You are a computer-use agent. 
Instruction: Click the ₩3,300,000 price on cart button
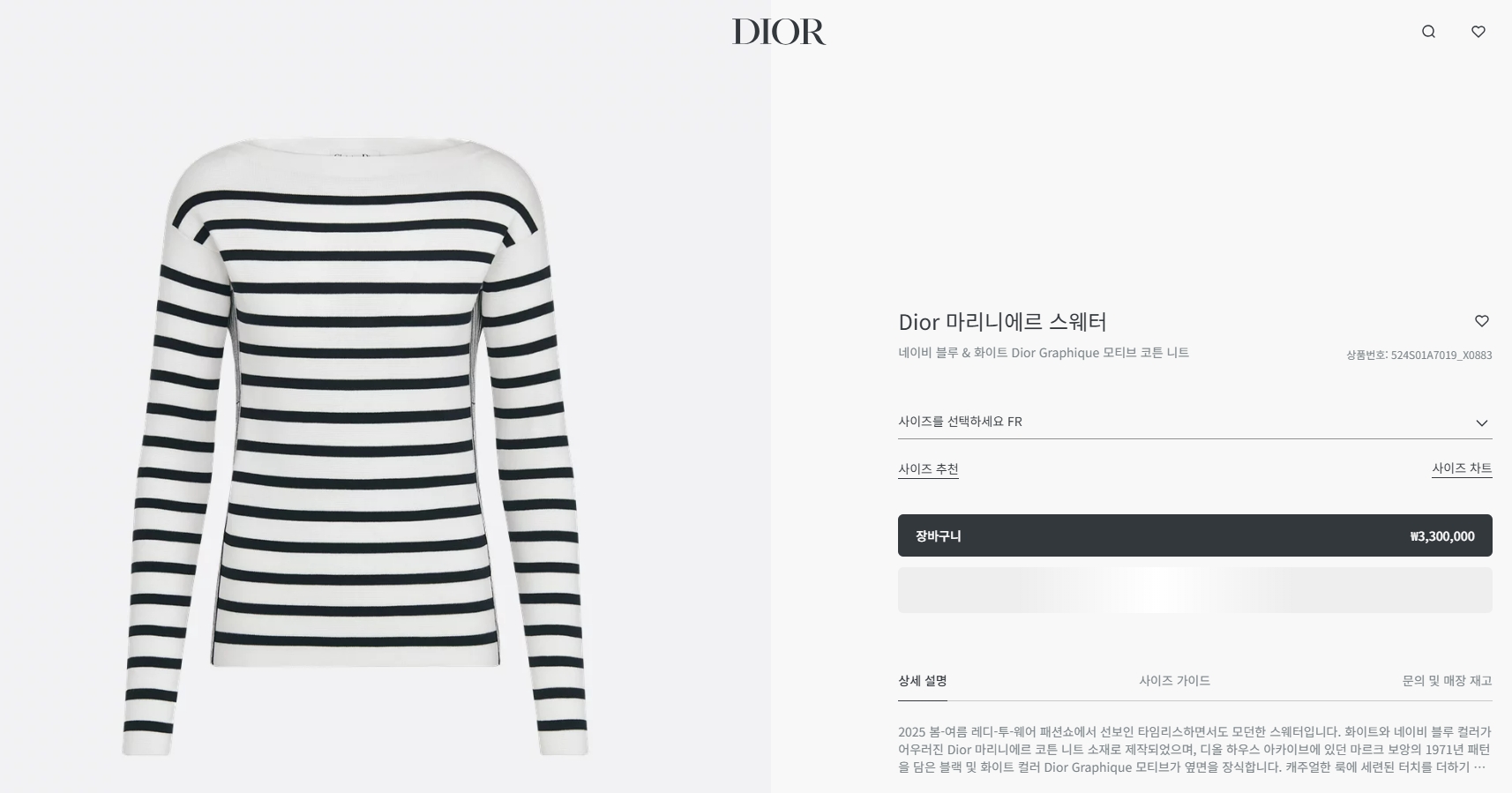(1442, 536)
